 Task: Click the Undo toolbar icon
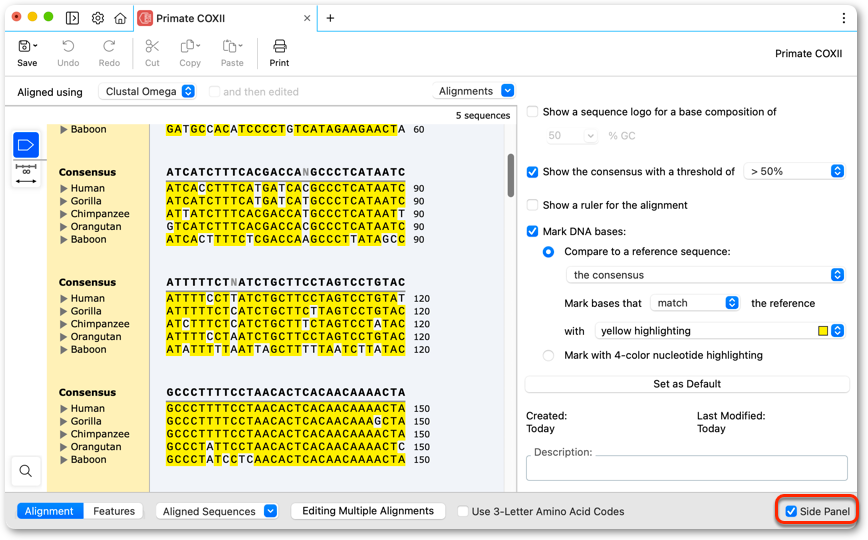(68, 46)
